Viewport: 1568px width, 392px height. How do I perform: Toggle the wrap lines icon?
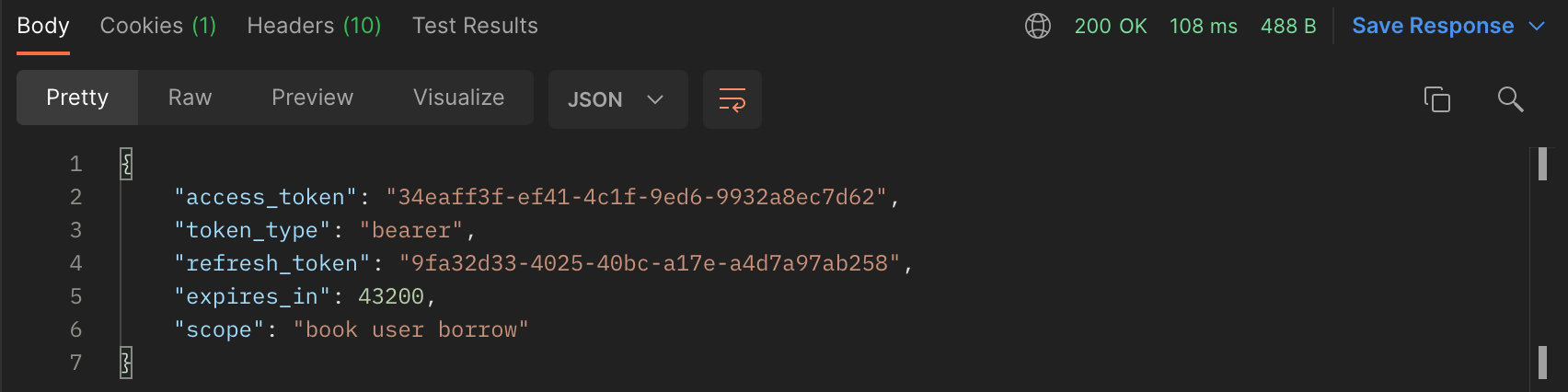click(x=732, y=99)
